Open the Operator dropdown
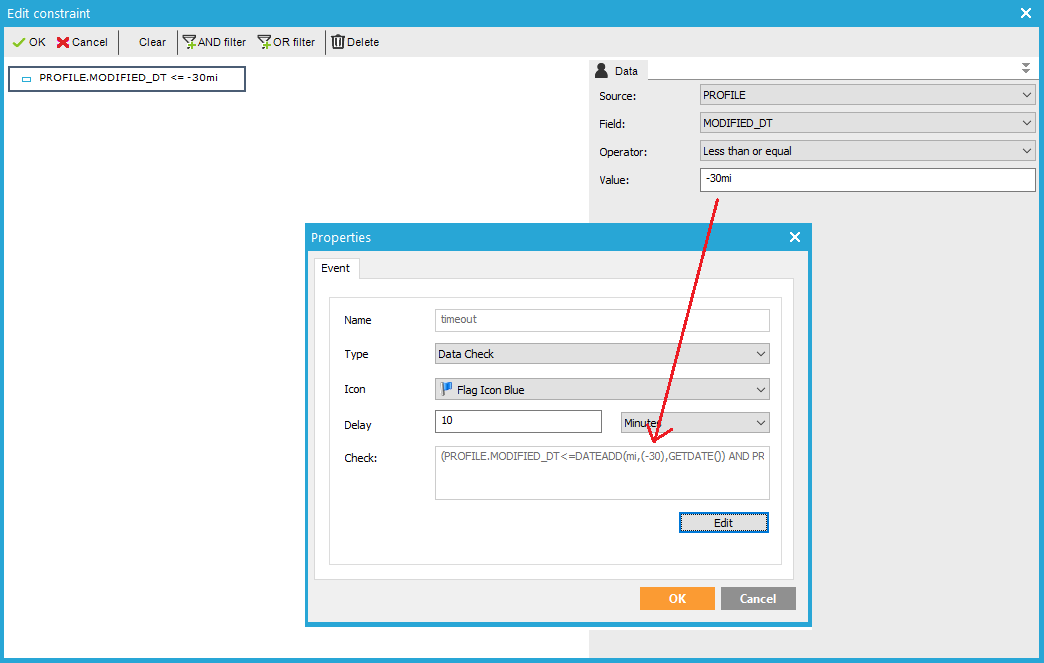 868,151
